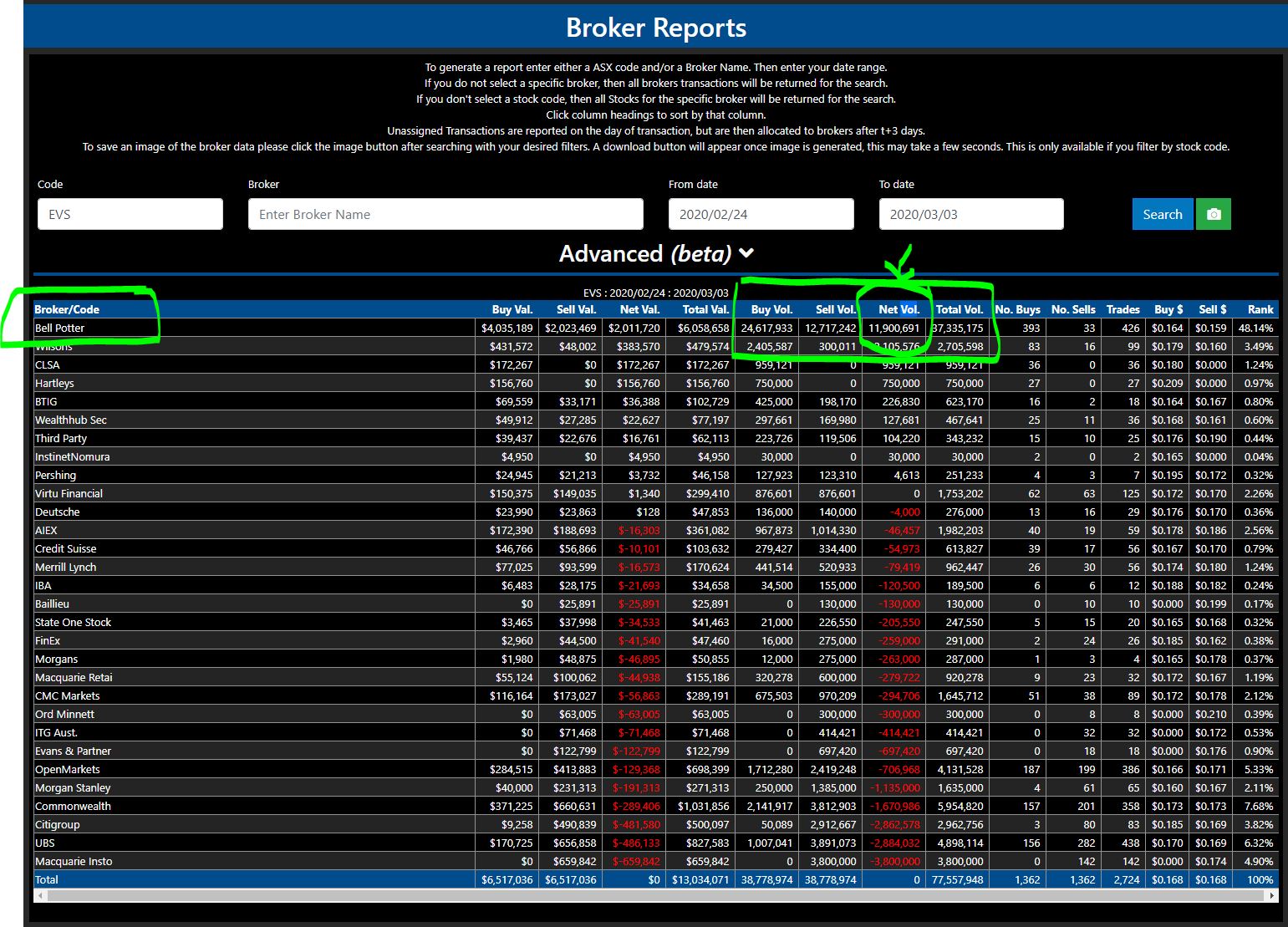
Task: Select the ITG Aust. broker name
Action: click(x=56, y=732)
